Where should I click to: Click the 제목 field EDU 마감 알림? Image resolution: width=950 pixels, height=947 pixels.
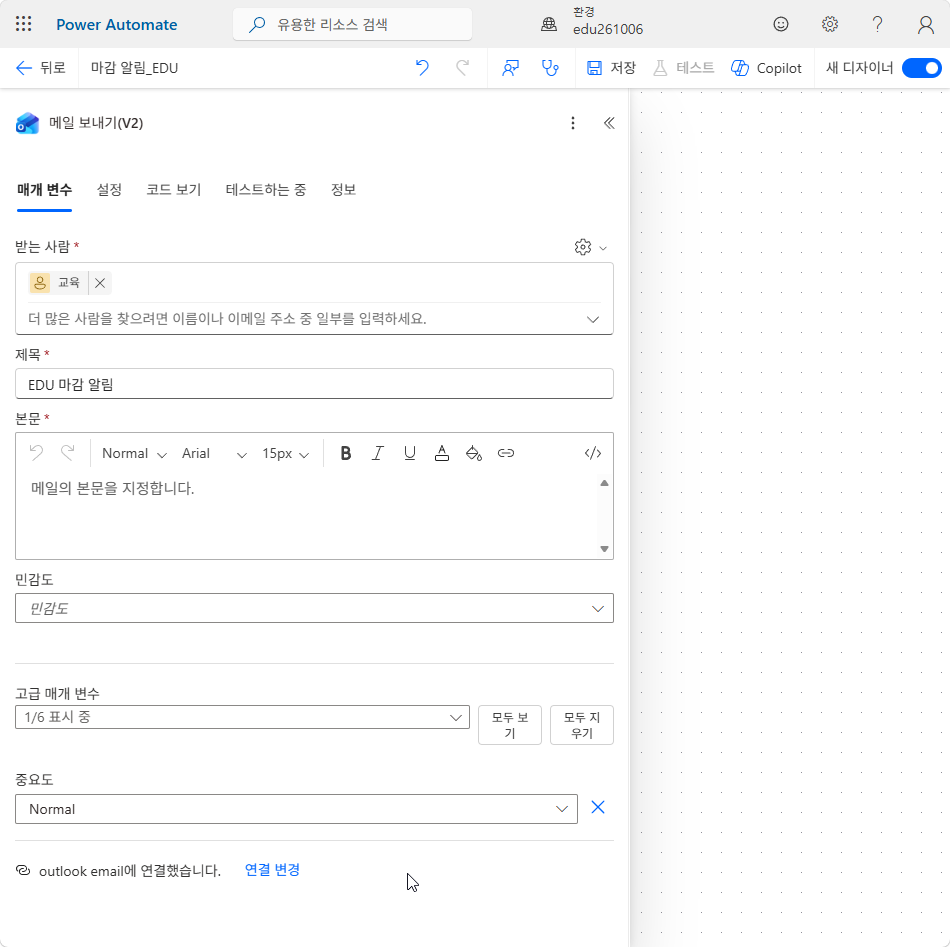pos(314,384)
